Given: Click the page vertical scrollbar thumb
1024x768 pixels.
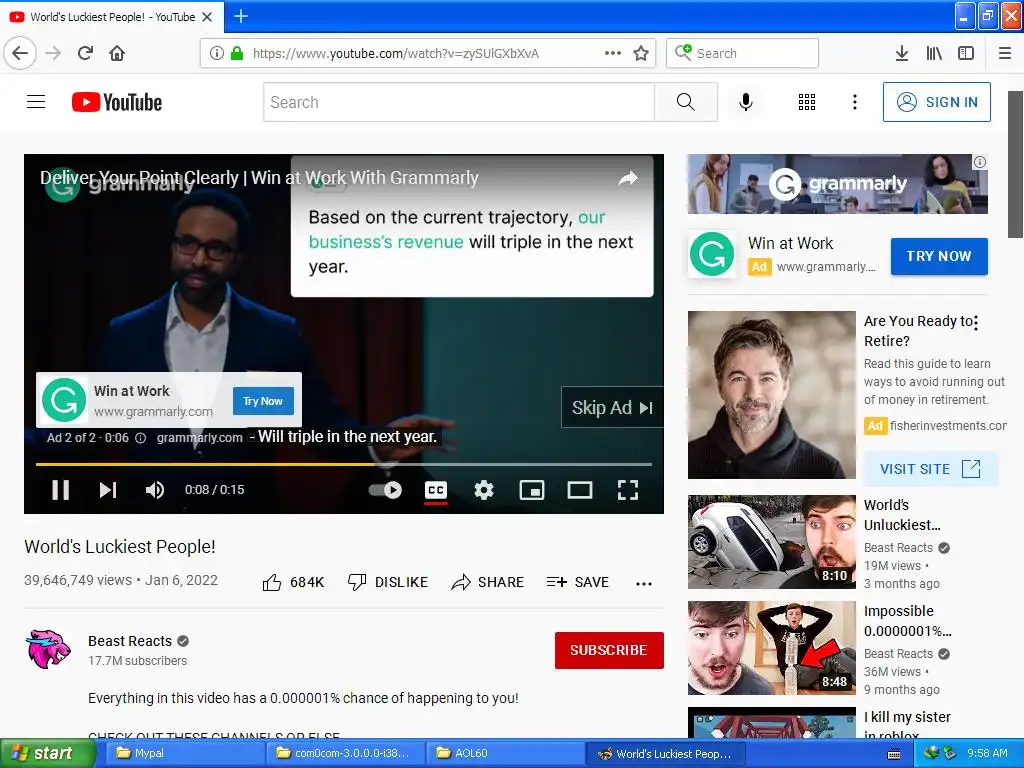Looking at the screenshot, I should click(1015, 165).
